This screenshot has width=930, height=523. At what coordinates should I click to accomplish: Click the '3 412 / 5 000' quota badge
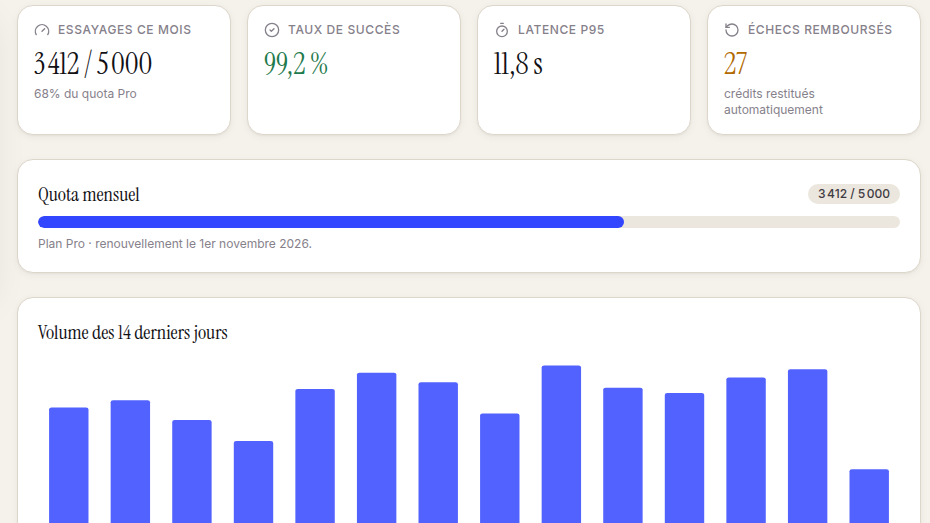853,194
